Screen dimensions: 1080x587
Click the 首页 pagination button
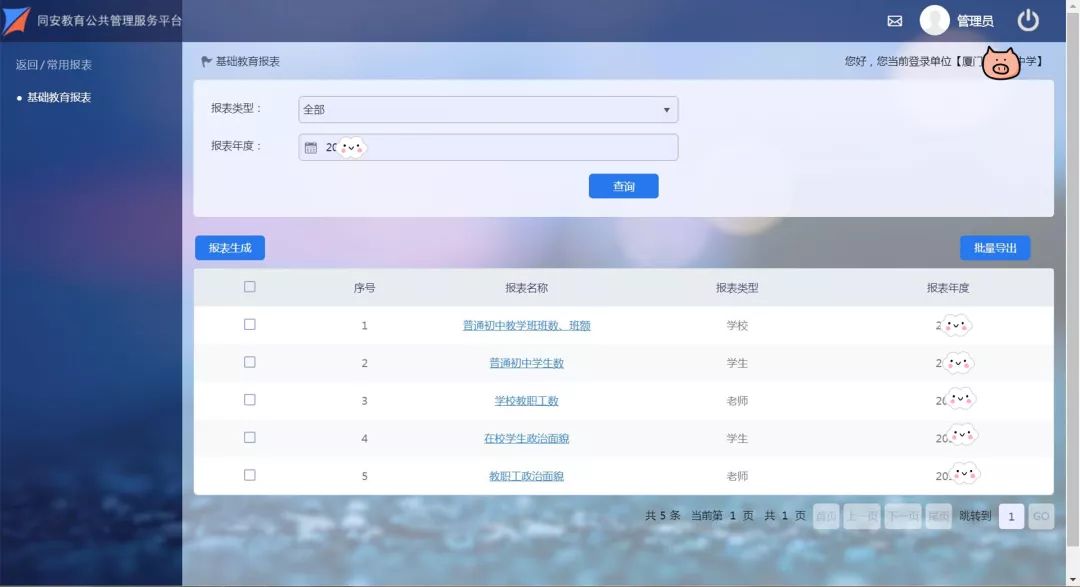click(826, 516)
